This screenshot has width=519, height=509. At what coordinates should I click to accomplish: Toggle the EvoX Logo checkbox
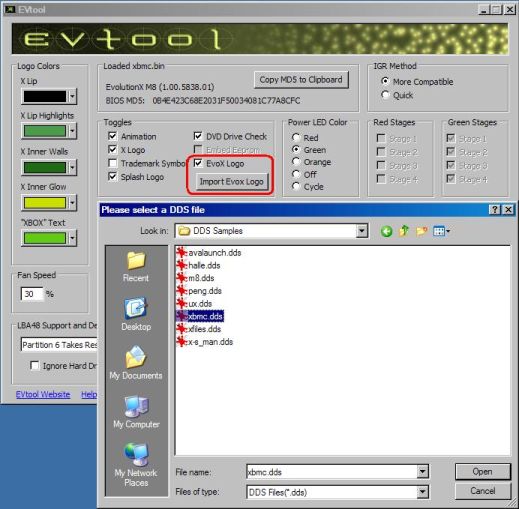point(198,163)
